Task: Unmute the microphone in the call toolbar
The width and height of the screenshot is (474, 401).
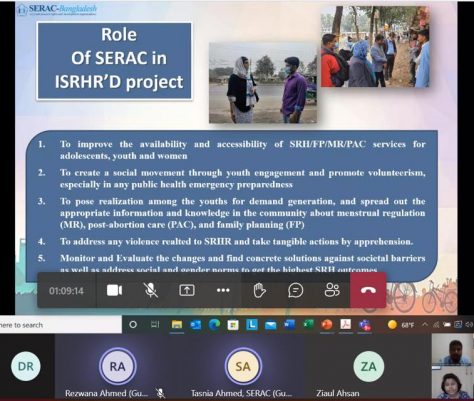Action: click(x=151, y=290)
